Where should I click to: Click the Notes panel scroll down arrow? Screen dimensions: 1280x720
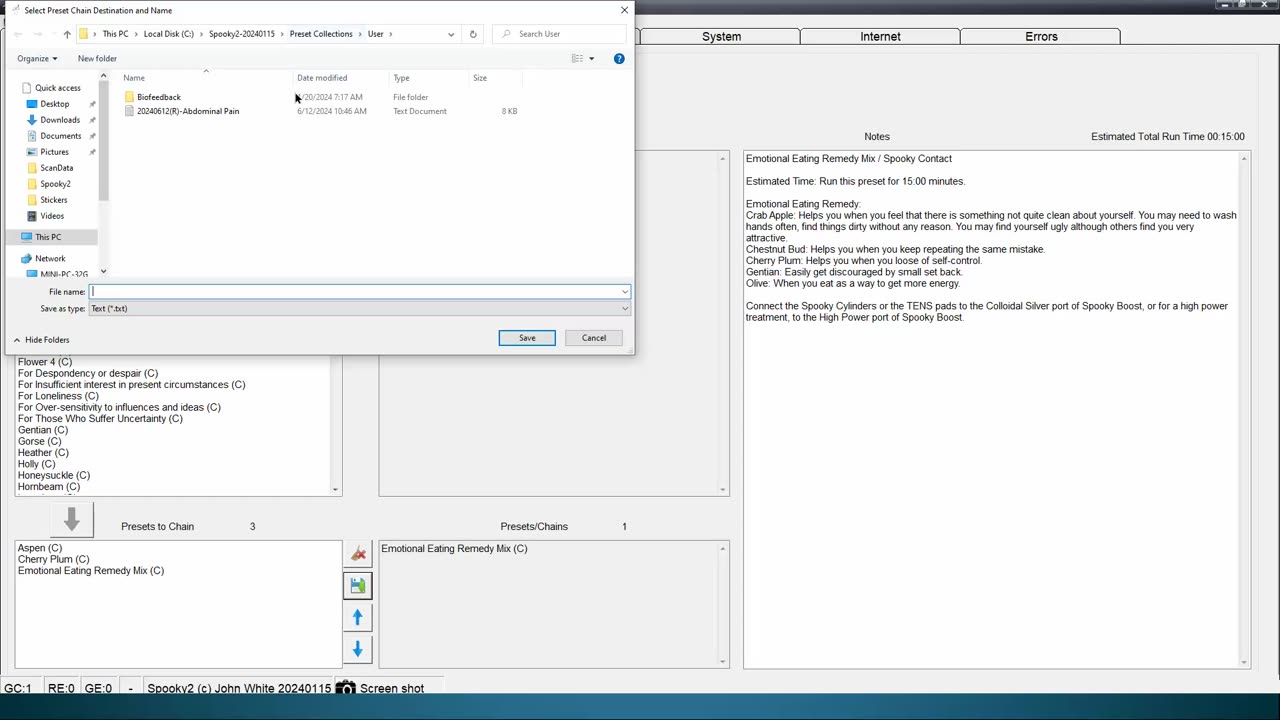(1244, 662)
